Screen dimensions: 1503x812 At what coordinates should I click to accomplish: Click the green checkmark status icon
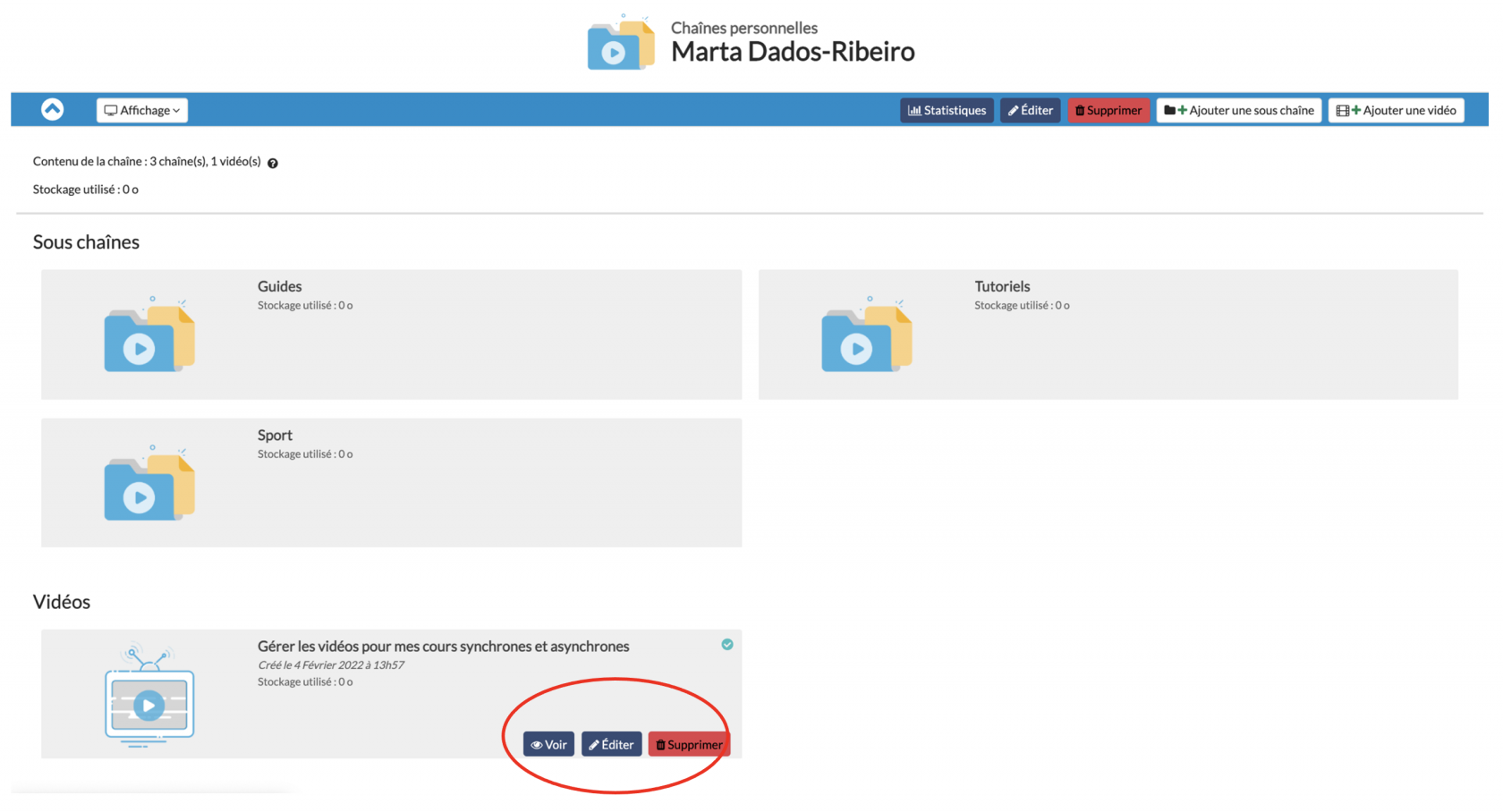tap(727, 644)
